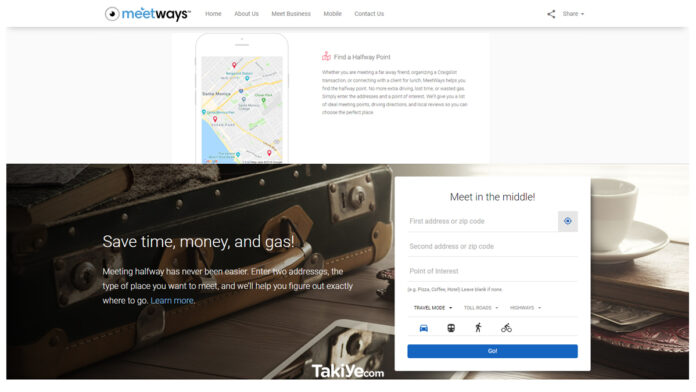Focus the First address or zip code field
The image size is (696, 392).
[482, 221]
